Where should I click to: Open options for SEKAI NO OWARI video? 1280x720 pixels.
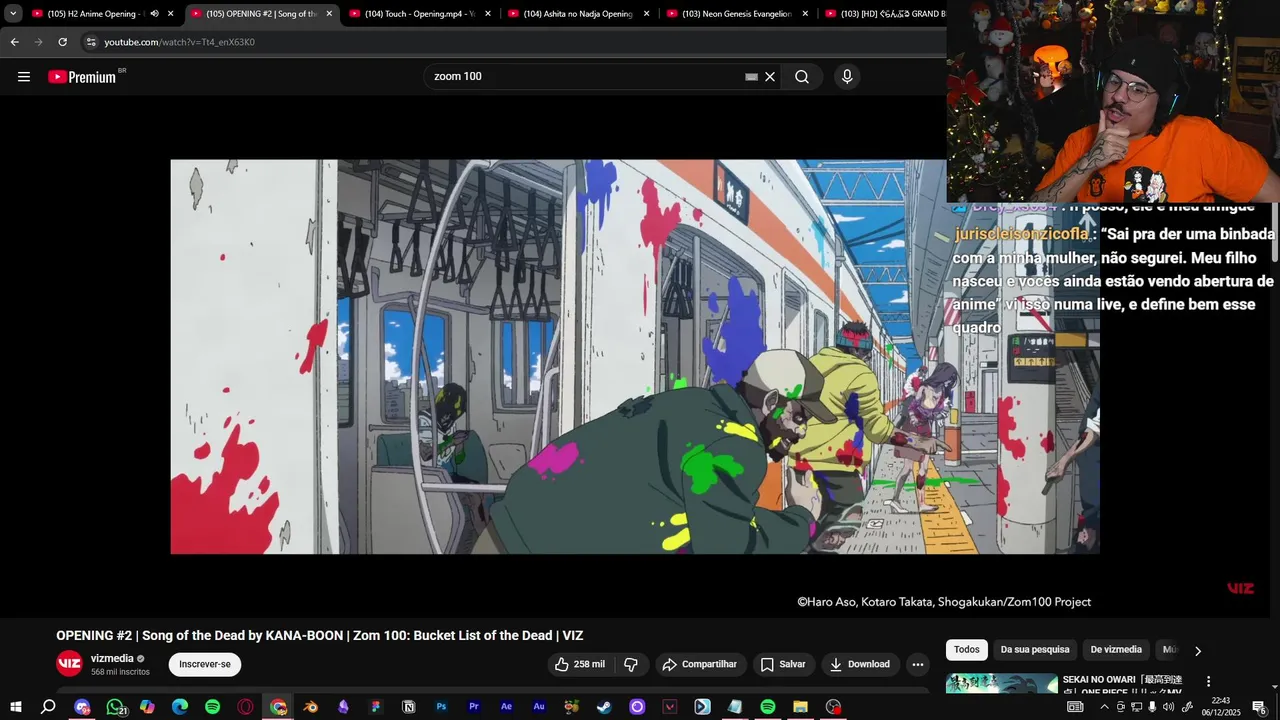[1208, 682]
